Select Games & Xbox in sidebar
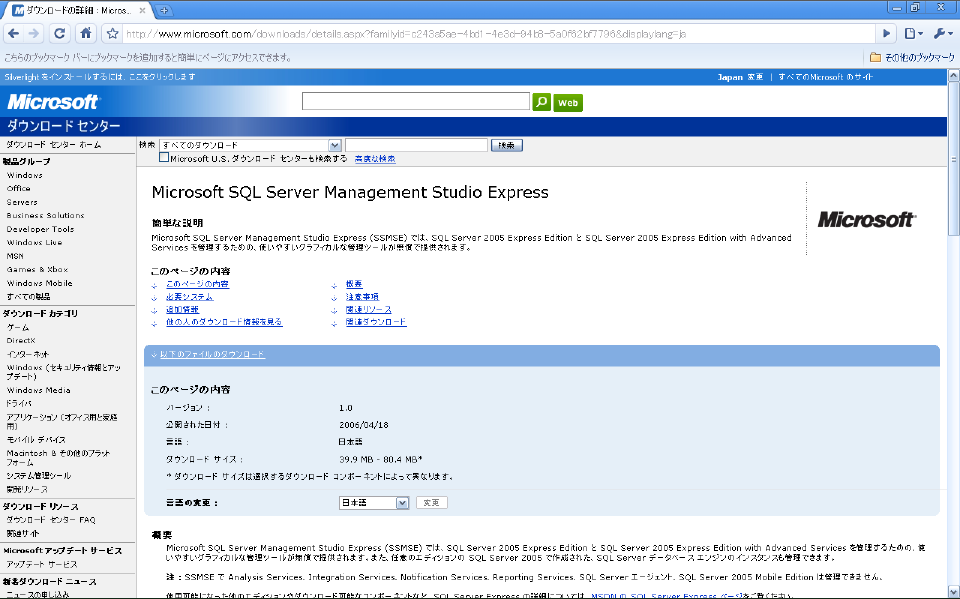Viewport: 960px width, 599px height. tap(37, 269)
